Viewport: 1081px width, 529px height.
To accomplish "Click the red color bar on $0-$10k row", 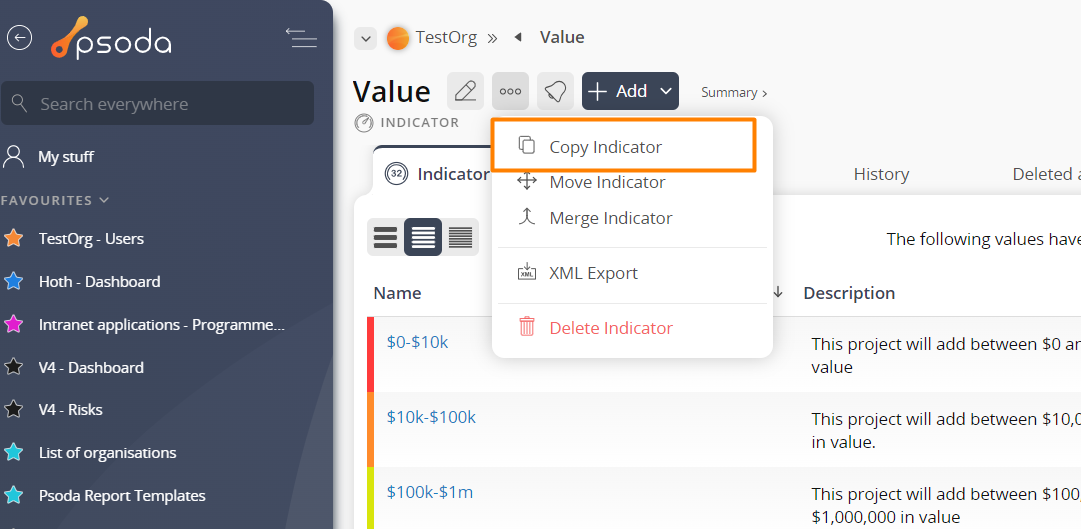I will pyautogui.click(x=370, y=354).
